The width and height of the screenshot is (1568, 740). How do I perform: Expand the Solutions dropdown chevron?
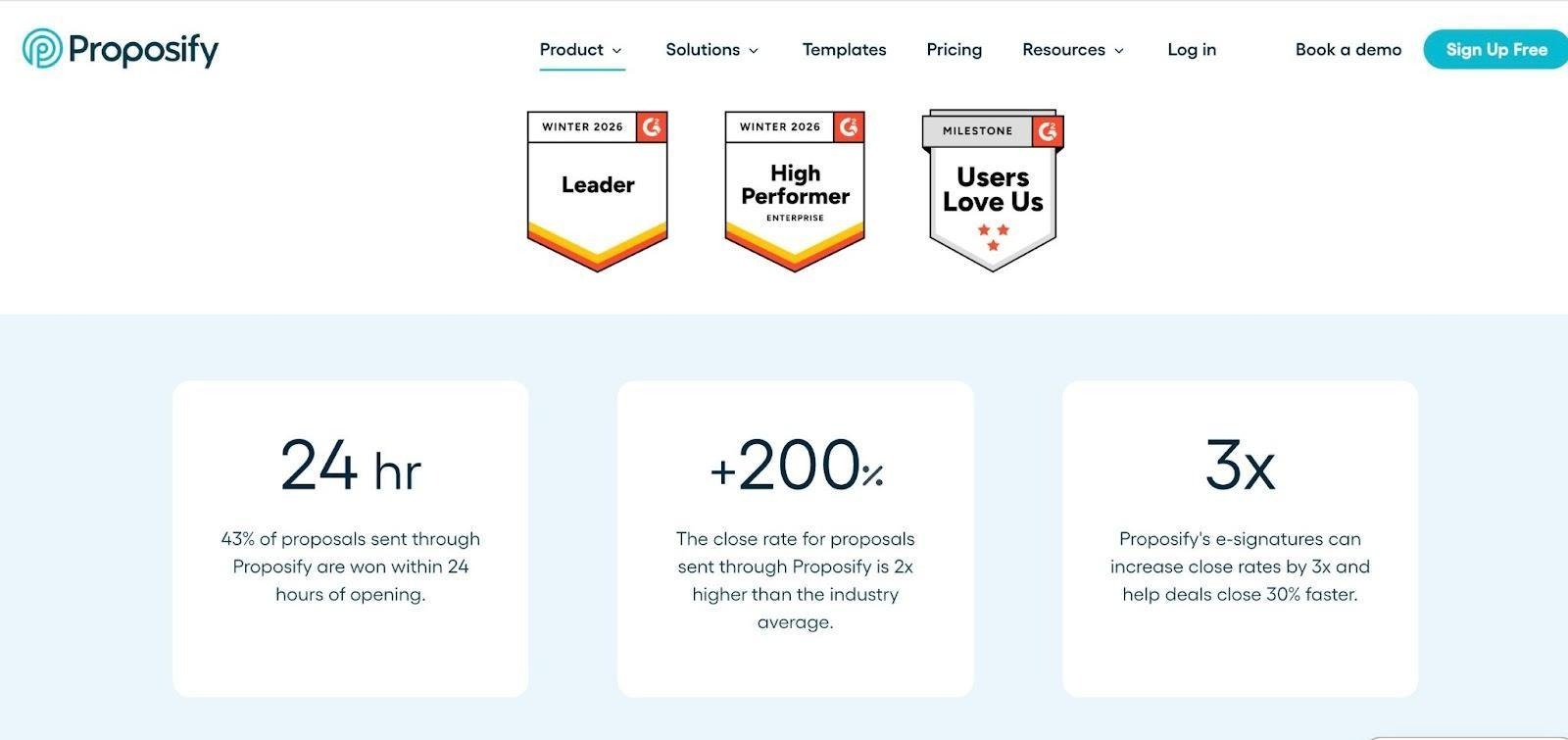[x=754, y=50]
